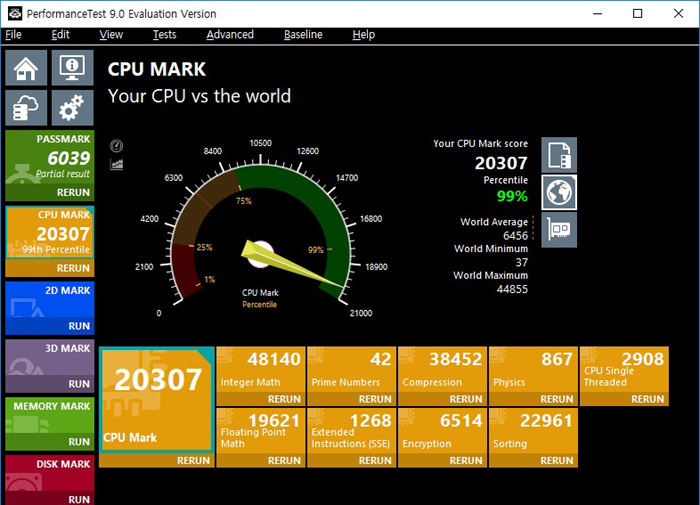
Task: Click the 99% percentile value
Action: click(512, 196)
